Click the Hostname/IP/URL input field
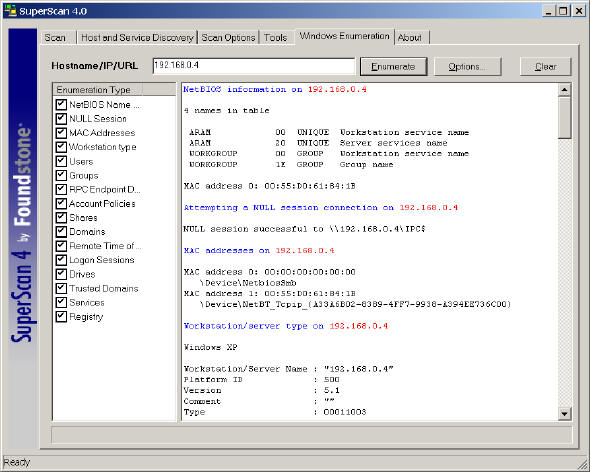This screenshot has width=590, height=472. point(254,65)
